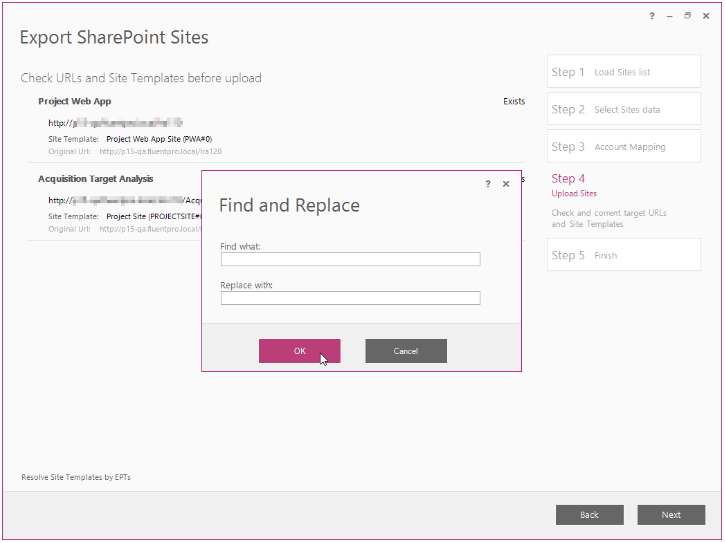Go to Step 2 Select Sites data
The image size is (725, 543).
tap(624, 109)
